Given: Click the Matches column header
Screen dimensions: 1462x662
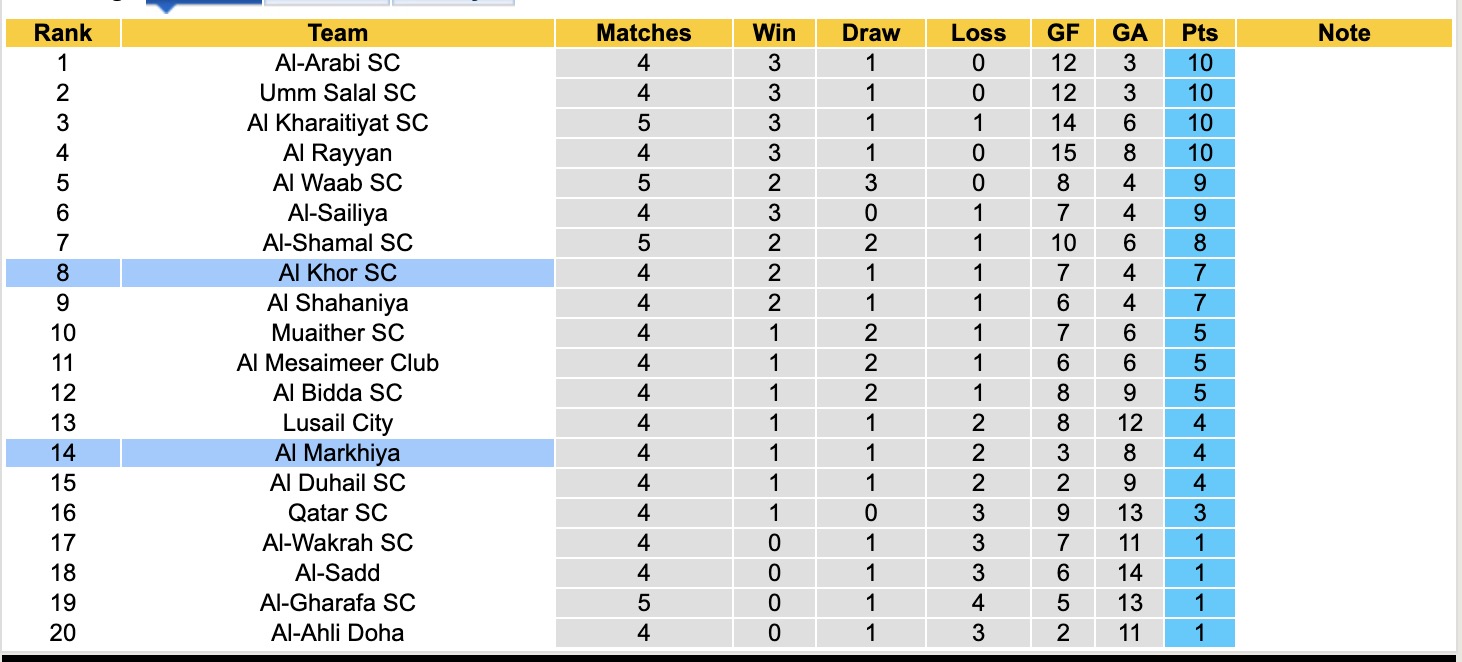Looking at the screenshot, I should coord(643,33).
